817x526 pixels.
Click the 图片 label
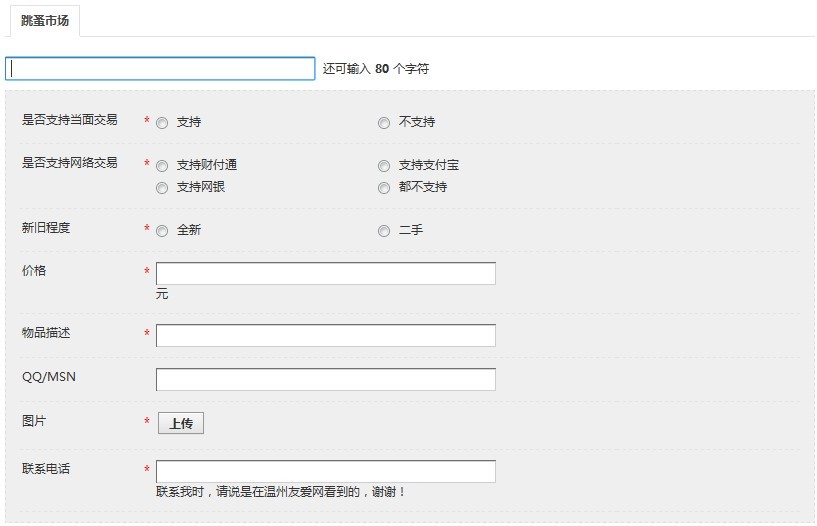(34, 421)
